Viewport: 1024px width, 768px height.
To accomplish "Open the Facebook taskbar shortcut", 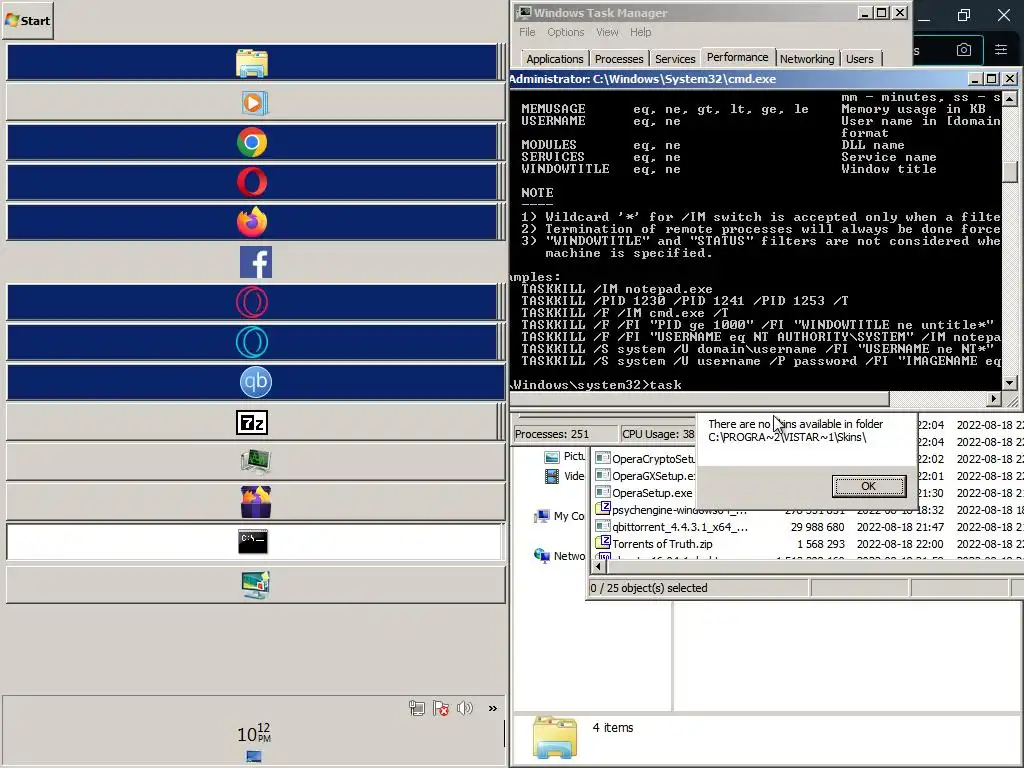I will (256, 263).
